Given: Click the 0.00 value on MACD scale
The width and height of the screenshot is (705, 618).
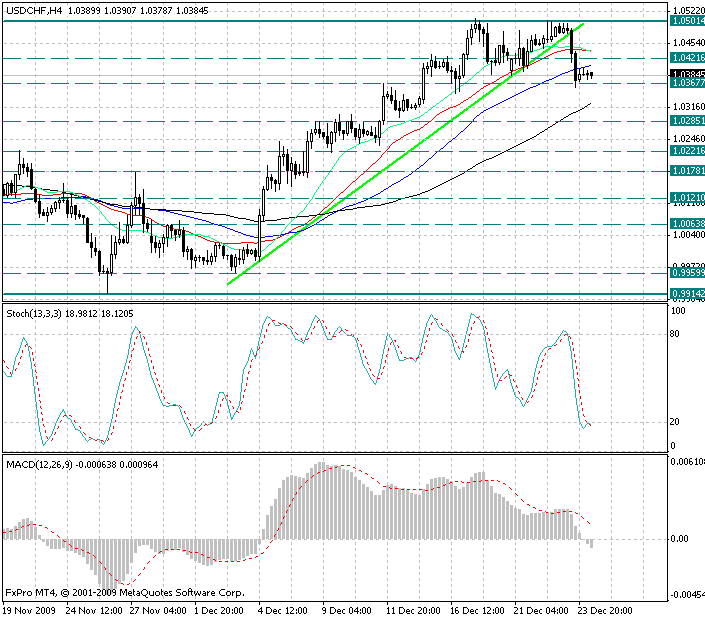Looking at the screenshot, I should pos(679,538).
